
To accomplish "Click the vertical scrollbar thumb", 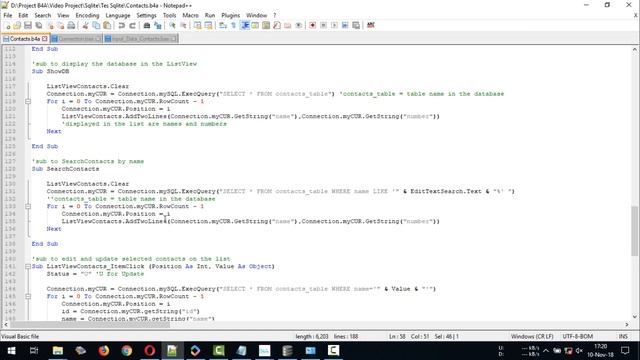I will 634,231.
